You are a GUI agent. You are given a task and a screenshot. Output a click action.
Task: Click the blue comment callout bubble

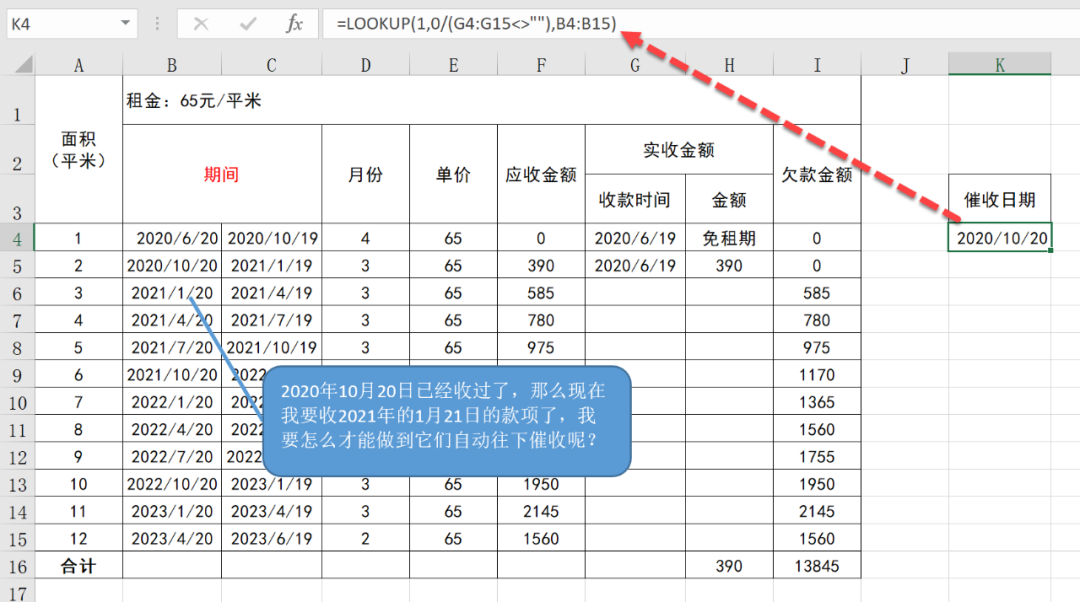click(x=447, y=420)
